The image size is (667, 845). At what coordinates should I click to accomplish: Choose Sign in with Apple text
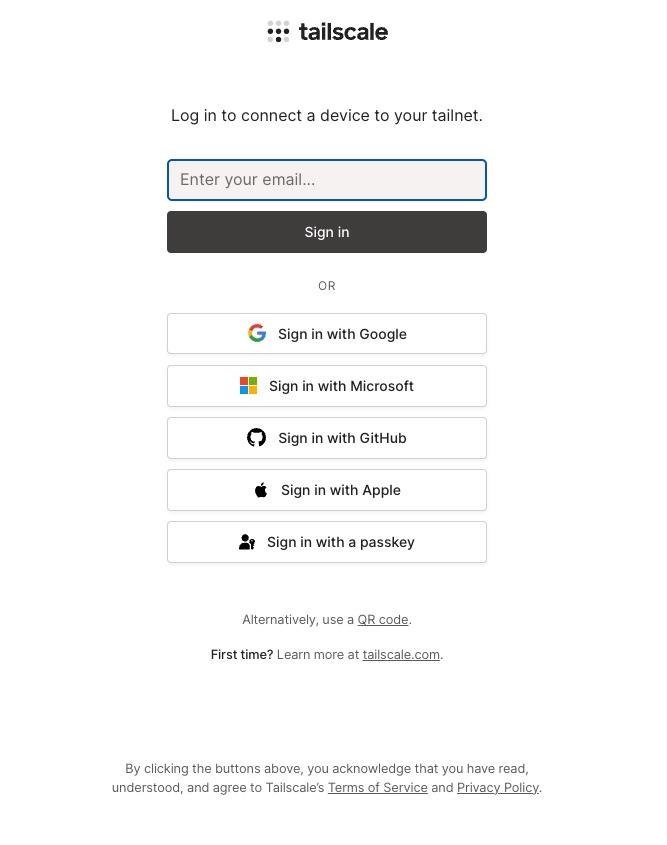tap(341, 490)
